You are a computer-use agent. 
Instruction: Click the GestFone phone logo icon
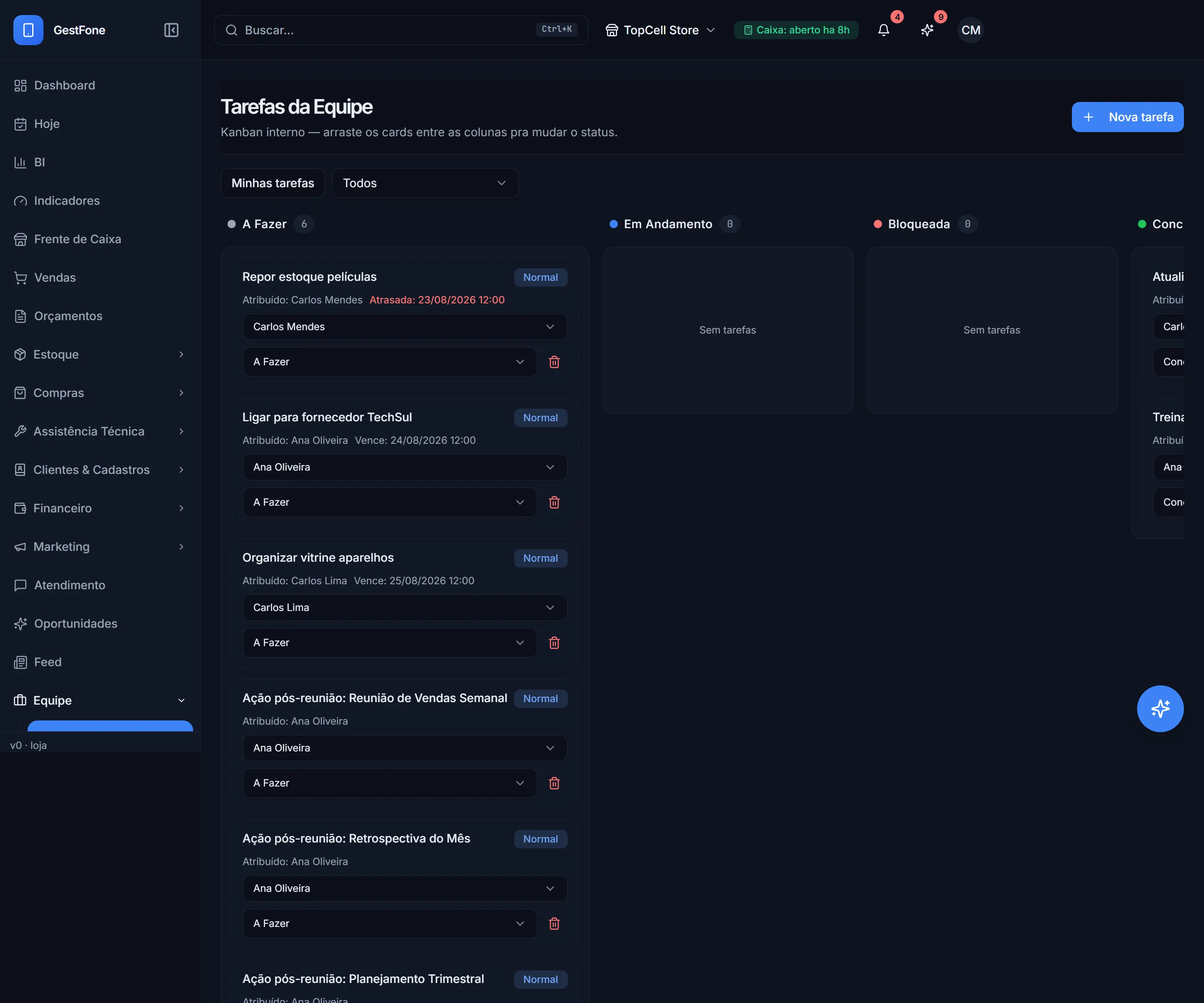[x=28, y=30]
